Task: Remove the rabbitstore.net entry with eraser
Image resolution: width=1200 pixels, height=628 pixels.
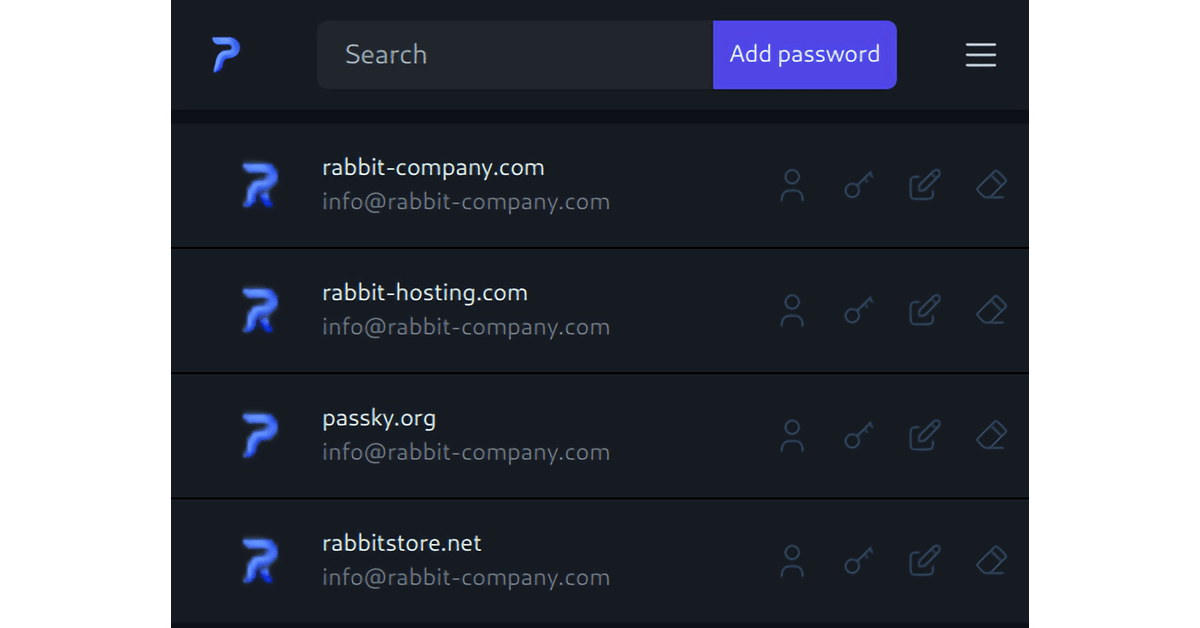Action: 990,560
